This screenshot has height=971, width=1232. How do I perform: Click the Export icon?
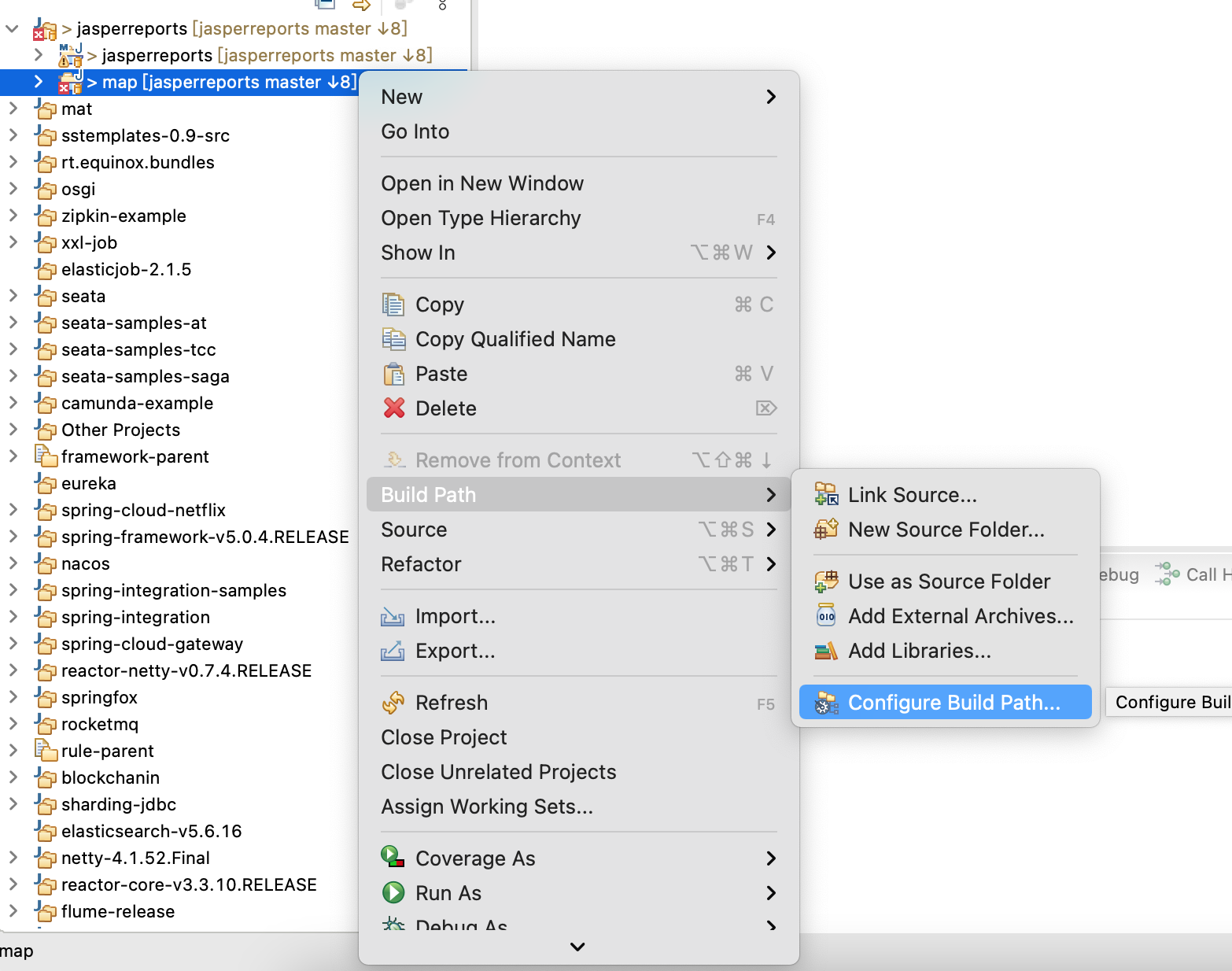coord(393,651)
